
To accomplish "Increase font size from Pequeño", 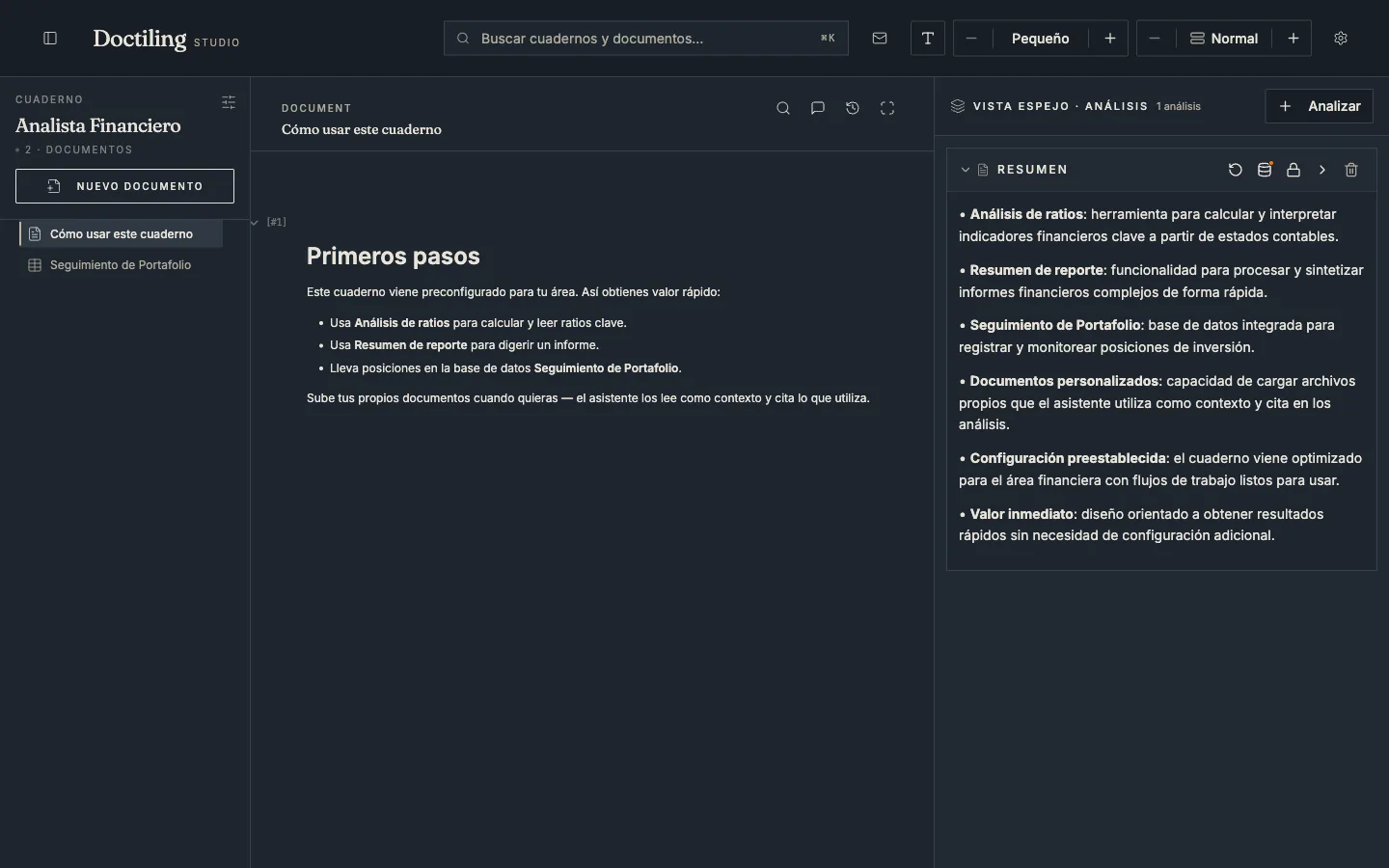I will [x=1110, y=39].
